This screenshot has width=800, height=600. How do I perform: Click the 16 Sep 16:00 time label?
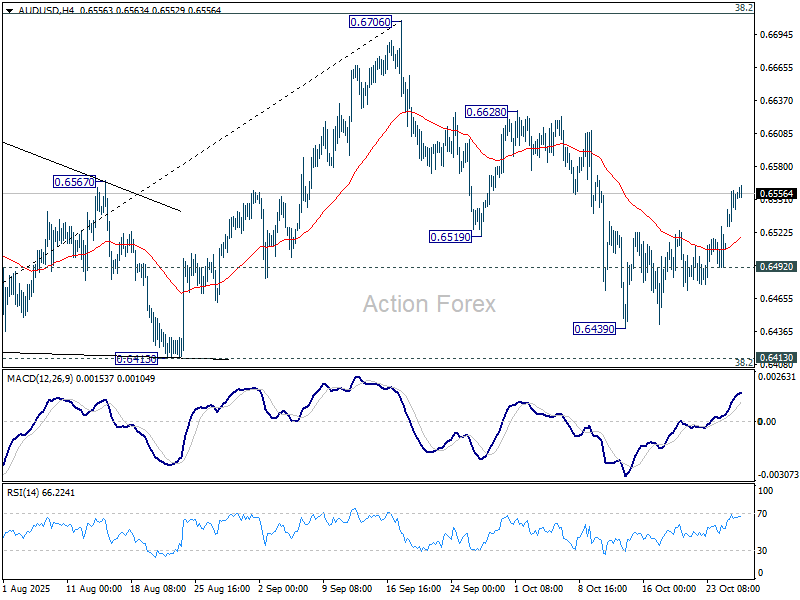pos(414,589)
